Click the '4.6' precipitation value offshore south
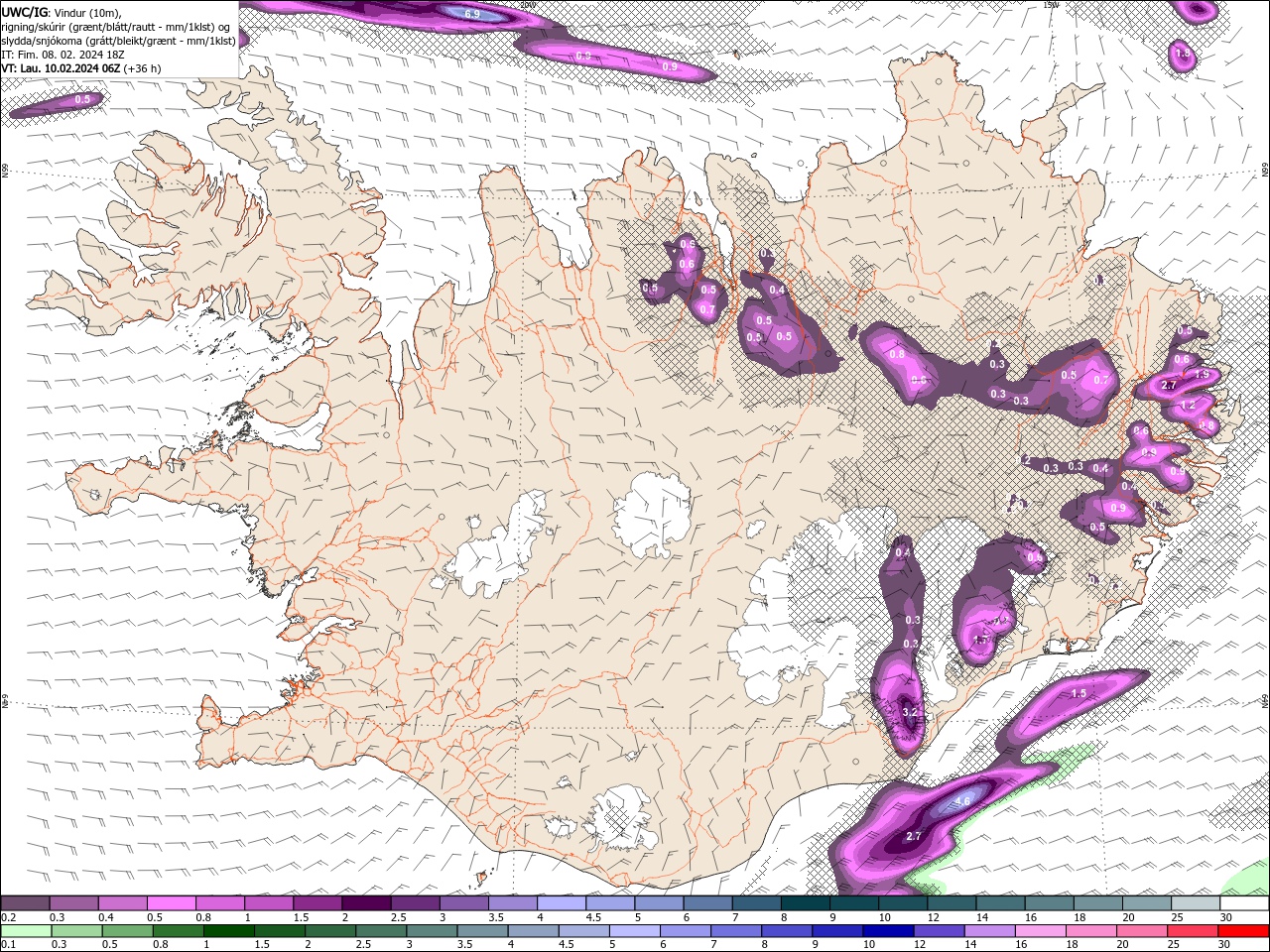This screenshot has height=952, width=1270. tap(961, 800)
